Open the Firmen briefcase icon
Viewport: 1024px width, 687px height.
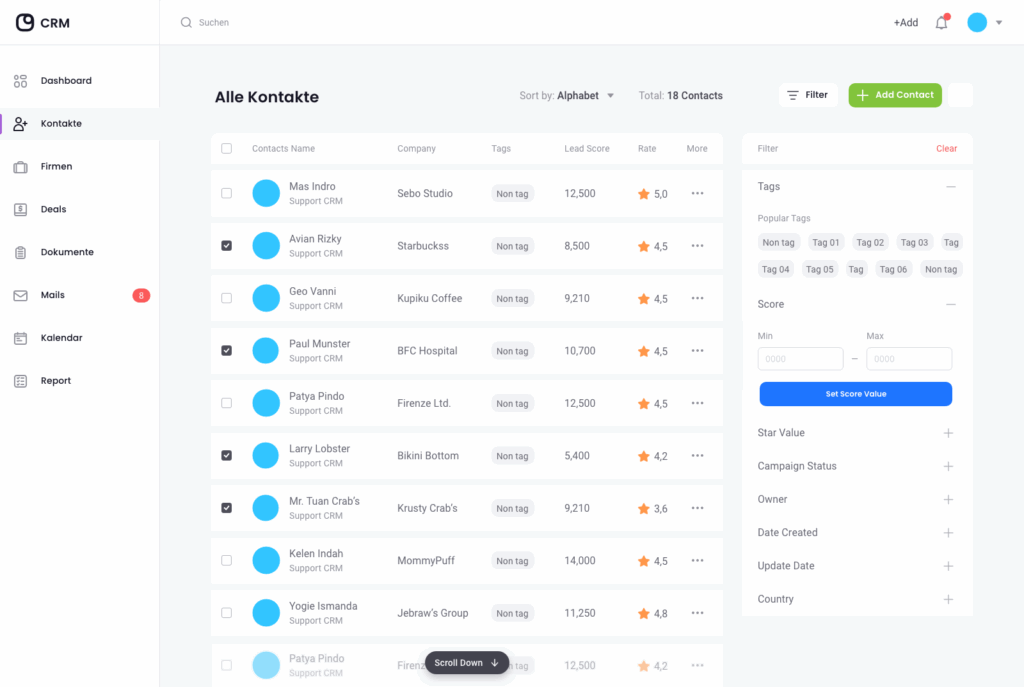(20, 167)
